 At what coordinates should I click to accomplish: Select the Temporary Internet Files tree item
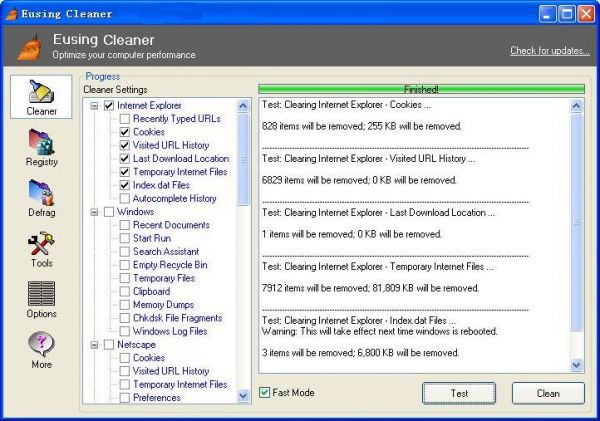(179, 172)
